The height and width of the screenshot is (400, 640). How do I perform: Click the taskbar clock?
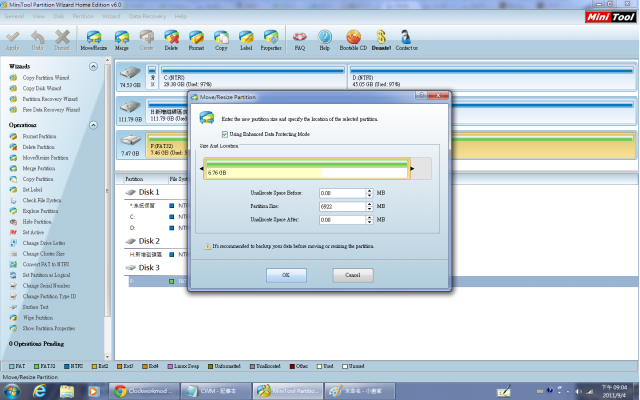pos(613,391)
